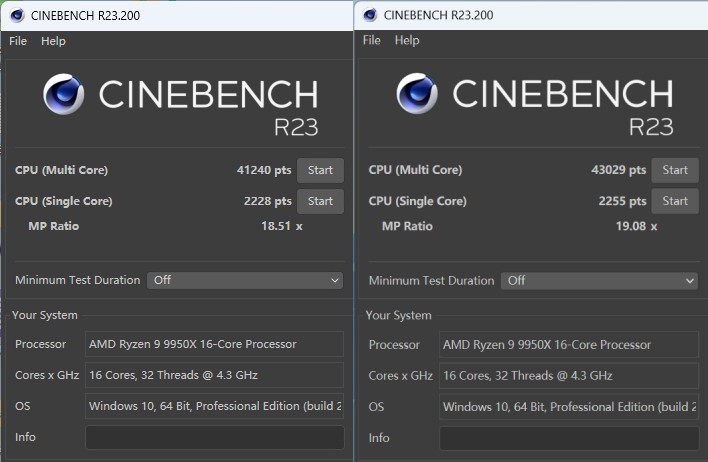Open the Help menu in the window scoring 41240 pts
Viewport: 708px width, 462px height.
(x=53, y=41)
